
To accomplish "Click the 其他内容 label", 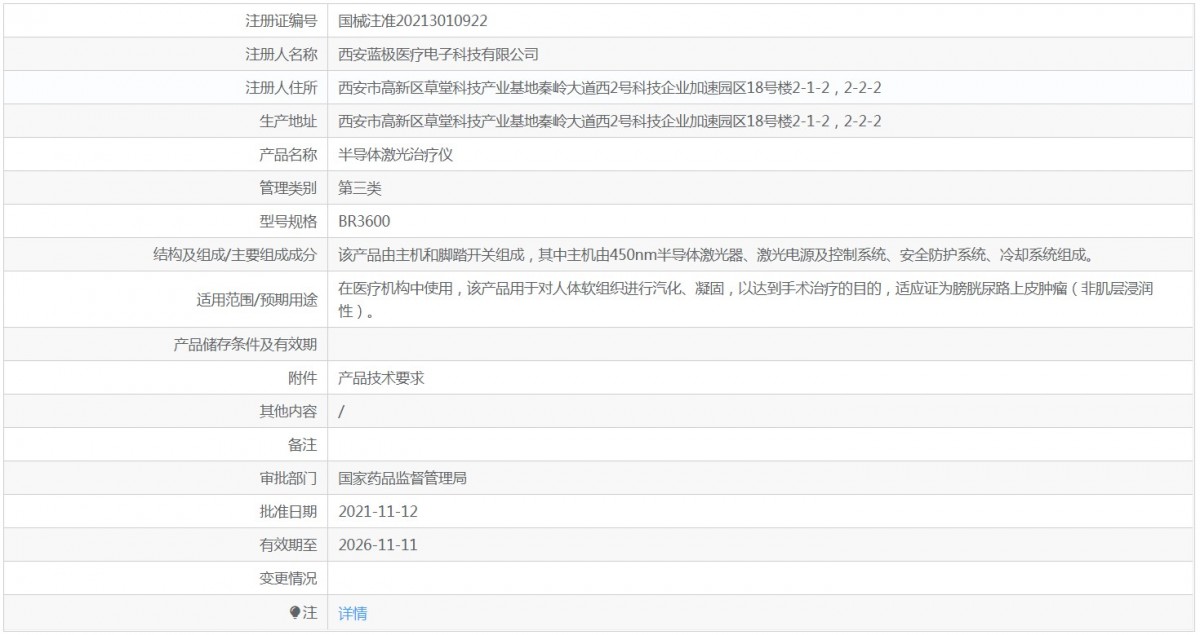I will tap(288, 411).
